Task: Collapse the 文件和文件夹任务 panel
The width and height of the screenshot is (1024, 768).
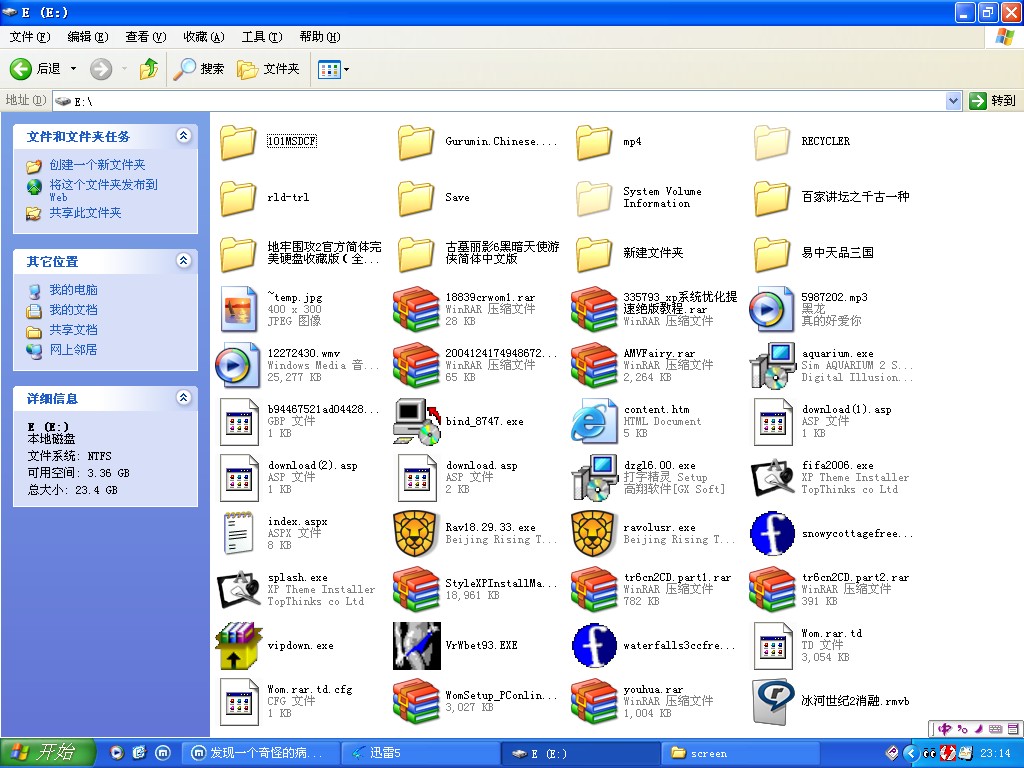Action: pyautogui.click(x=183, y=136)
